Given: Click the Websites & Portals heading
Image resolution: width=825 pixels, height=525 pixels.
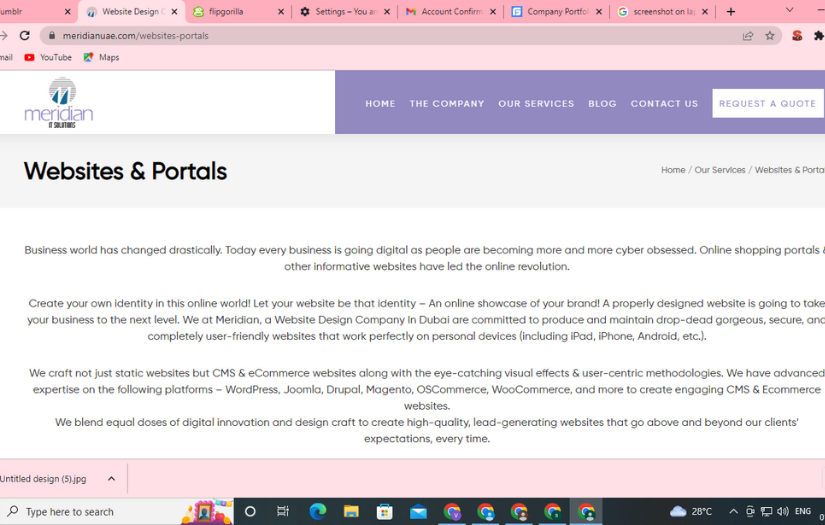Looking at the screenshot, I should [x=125, y=171].
